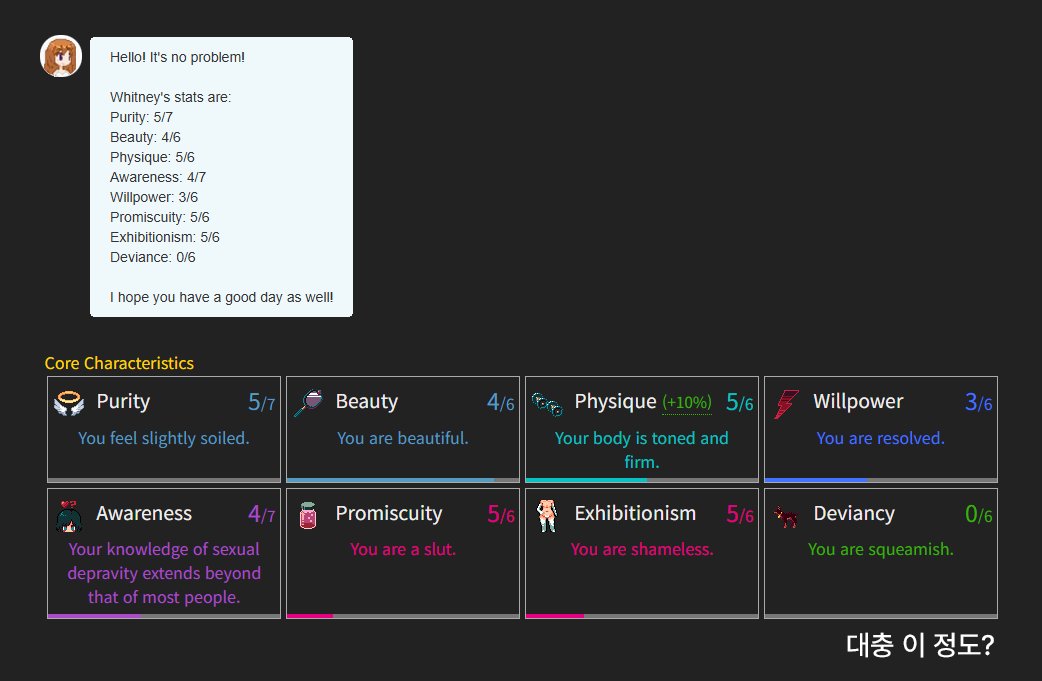Click the Promiscuity card title

389,514
